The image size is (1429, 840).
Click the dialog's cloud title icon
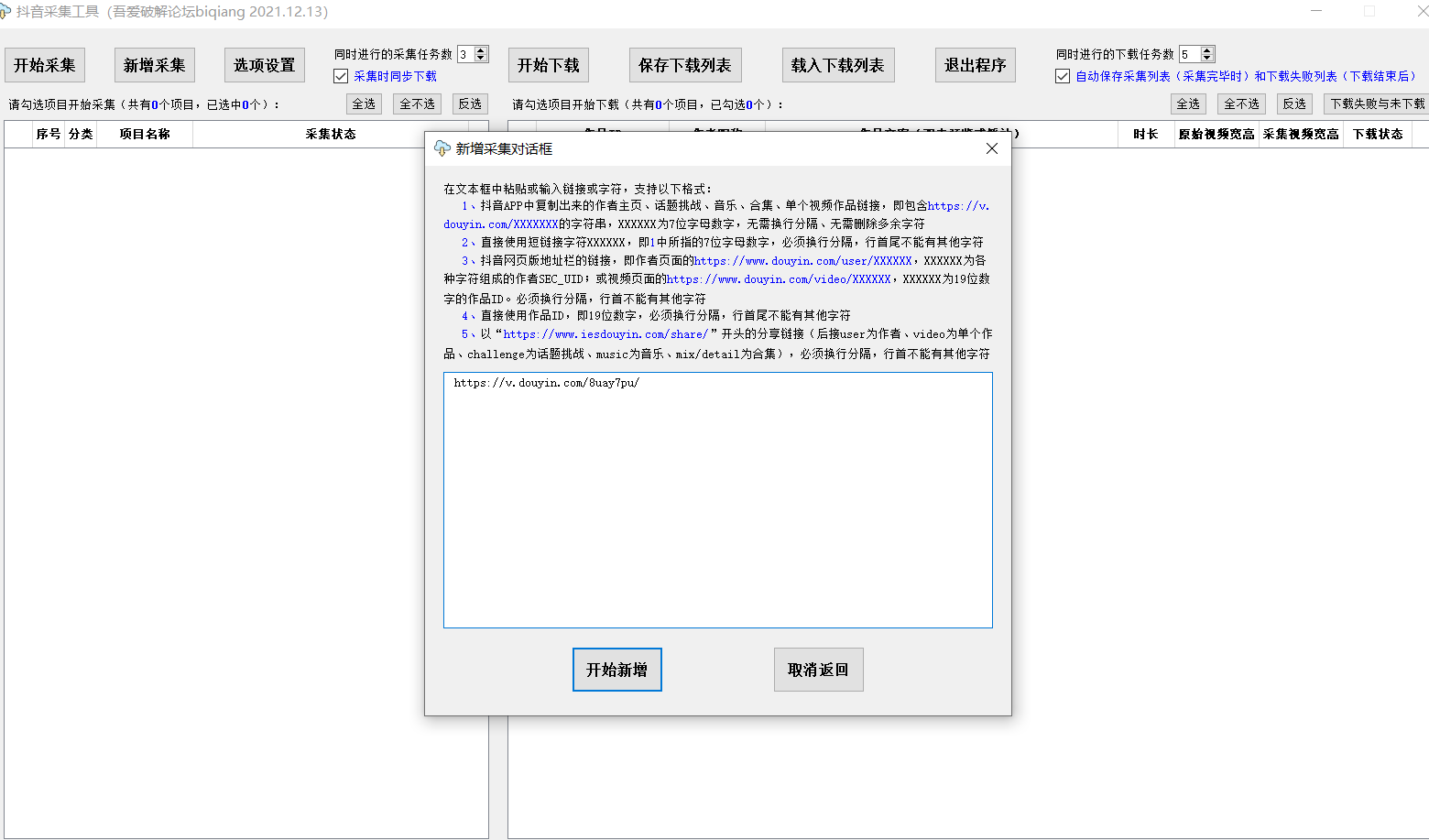(x=442, y=148)
